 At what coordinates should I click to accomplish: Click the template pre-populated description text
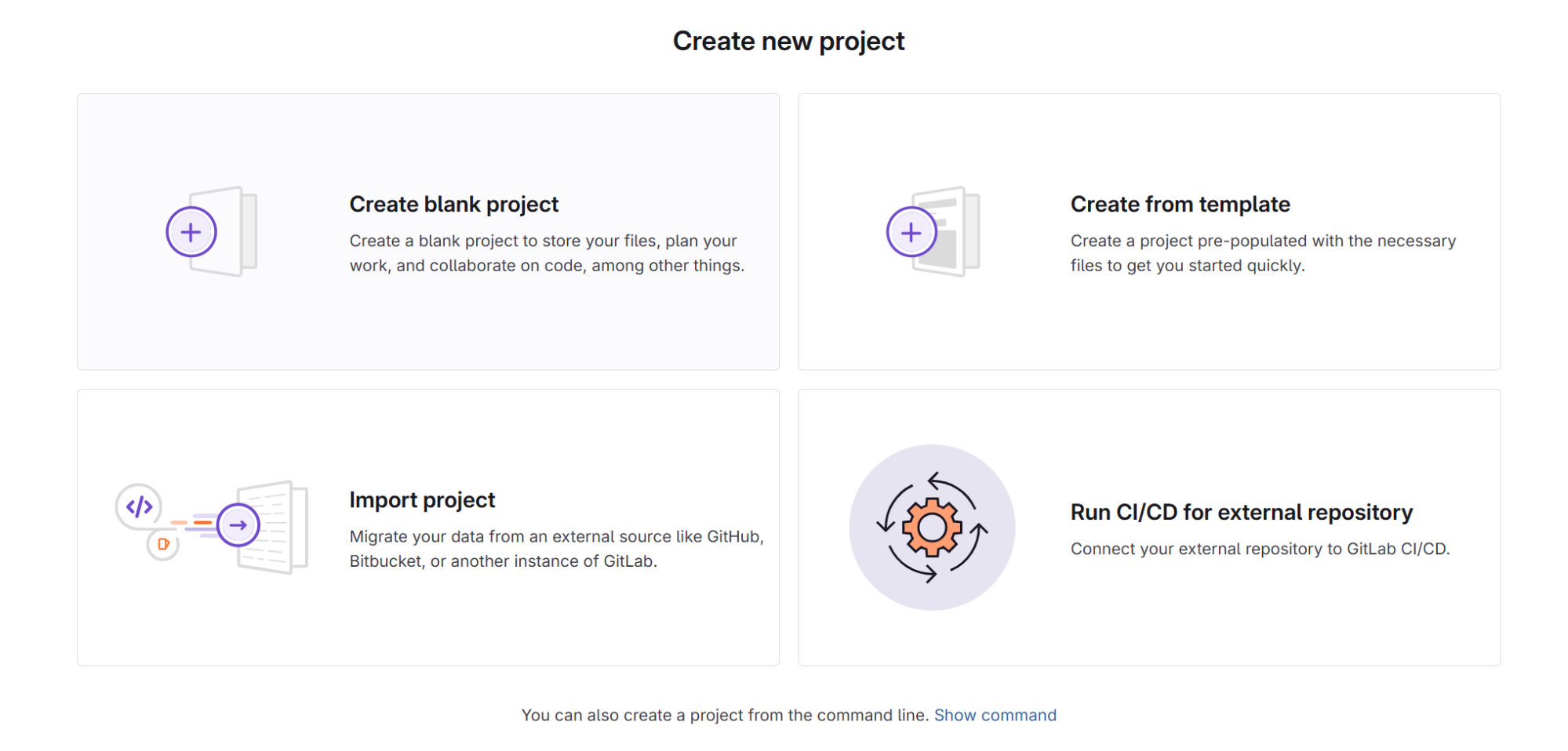click(x=1263, y=253)
